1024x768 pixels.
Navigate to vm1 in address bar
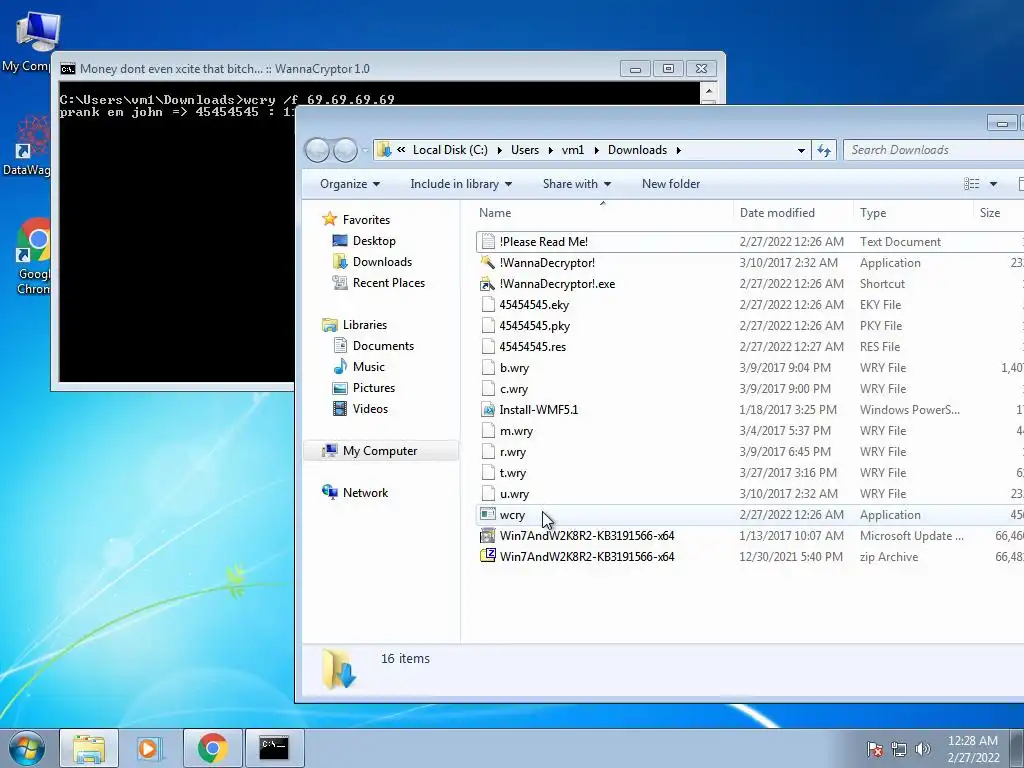tap(573, 150)
